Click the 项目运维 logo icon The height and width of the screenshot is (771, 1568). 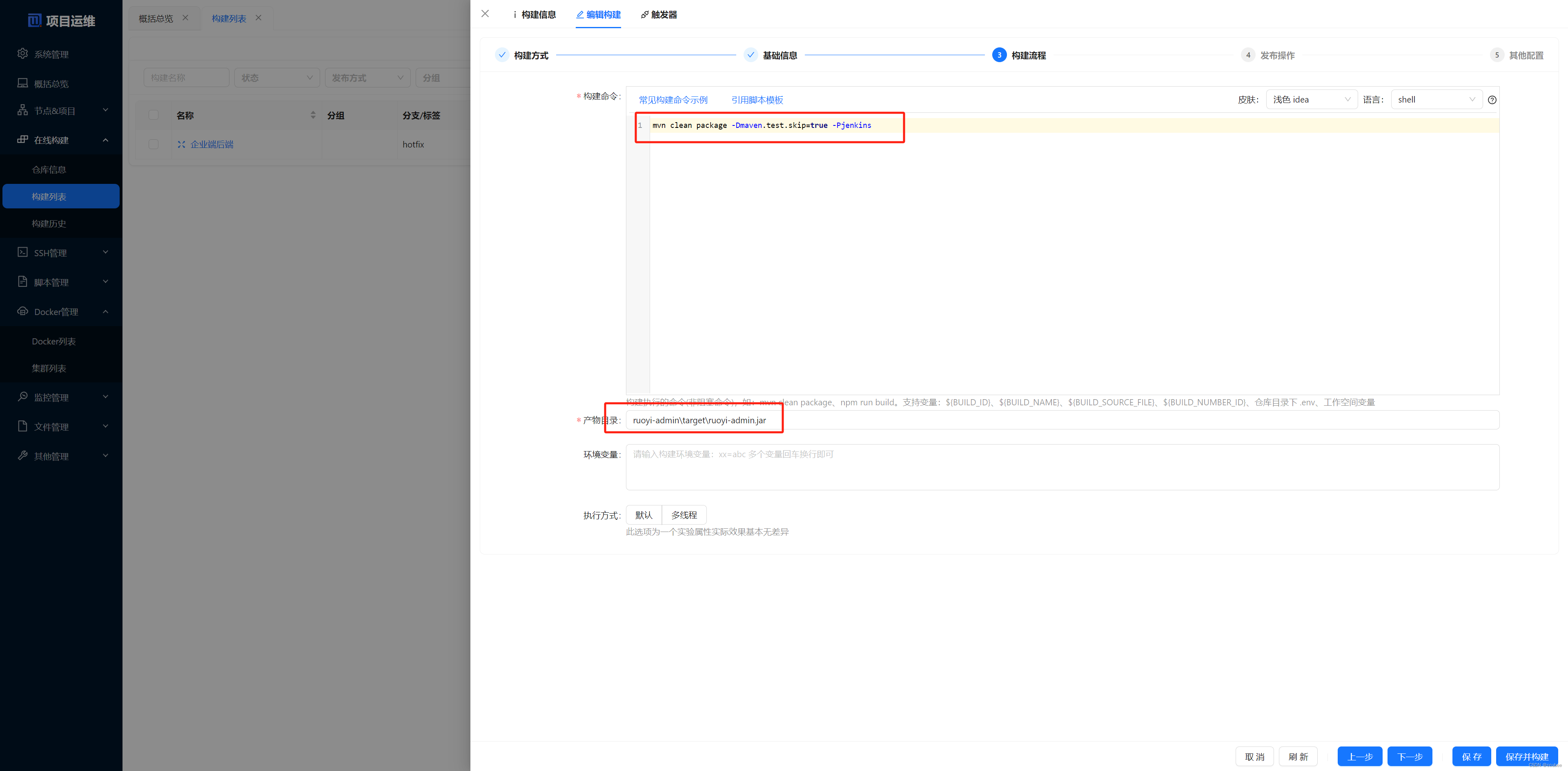click(x=35, y=21)
